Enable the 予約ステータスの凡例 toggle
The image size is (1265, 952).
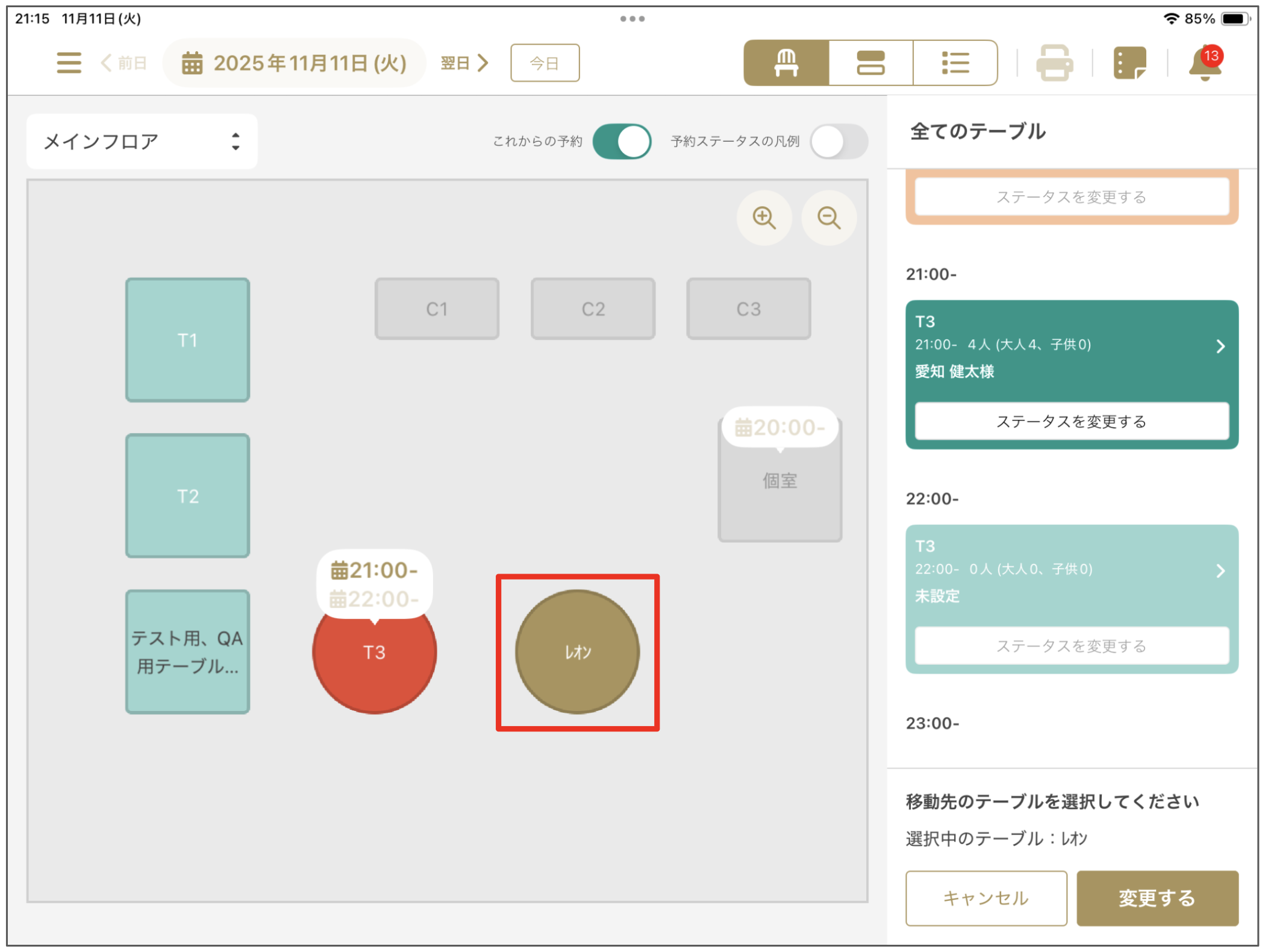(x=839, y=142)
